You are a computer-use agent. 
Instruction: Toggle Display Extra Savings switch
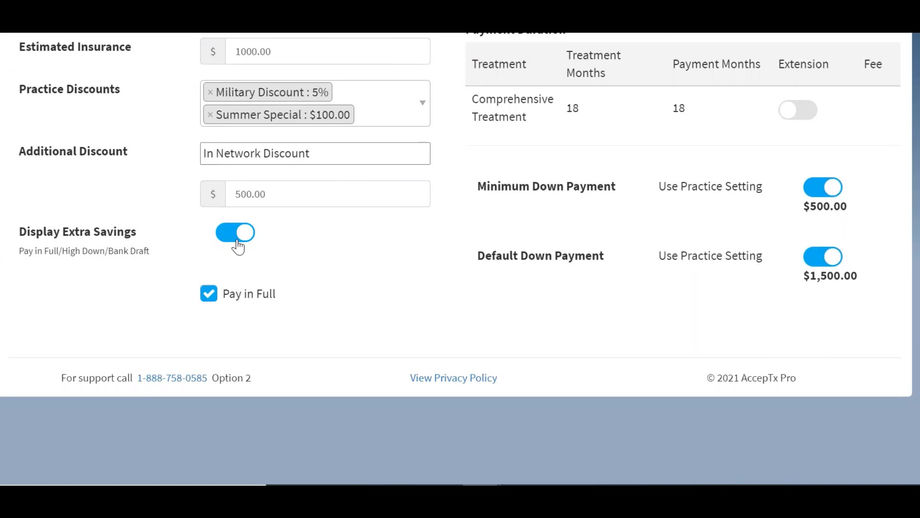pyautogui.click(x=235, y=232)
